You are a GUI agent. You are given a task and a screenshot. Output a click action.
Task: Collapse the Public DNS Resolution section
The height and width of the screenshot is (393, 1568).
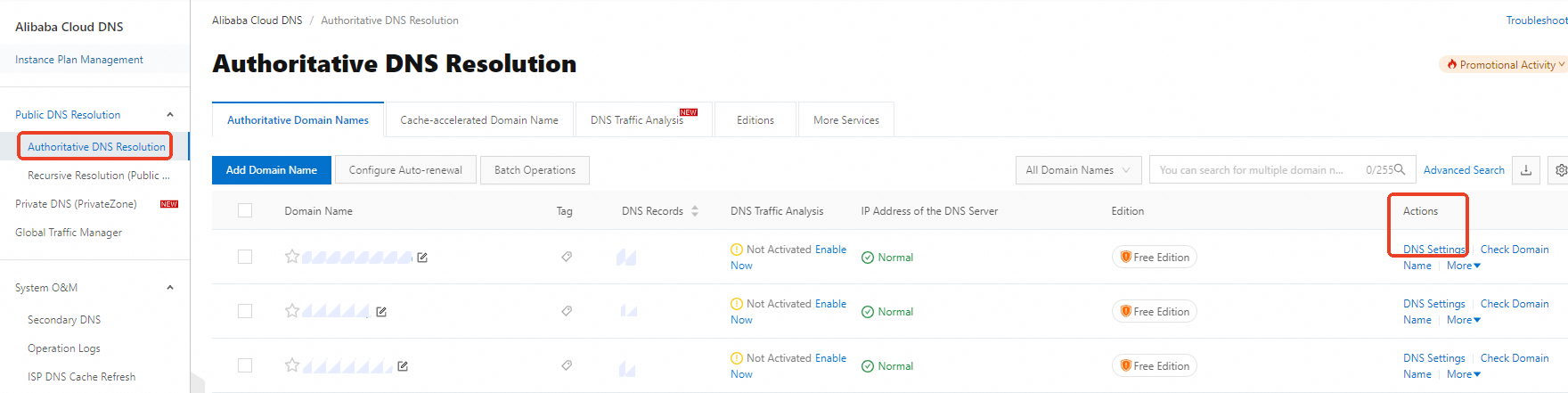point(170,115)
